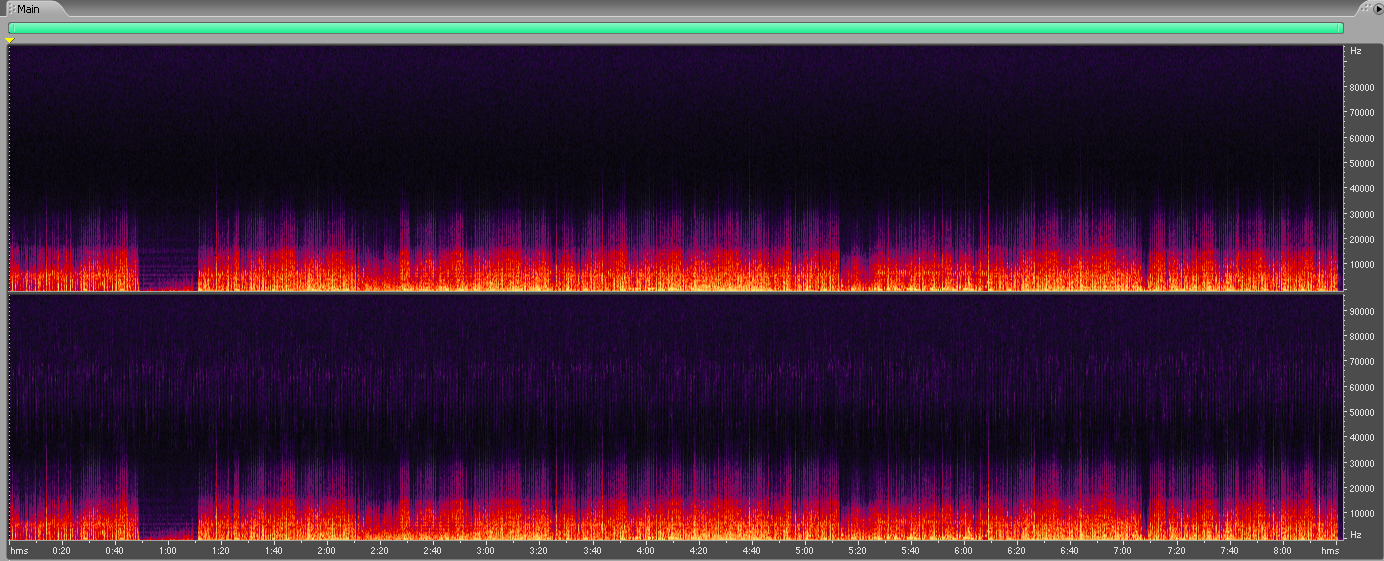Click the 5:00 mark on time ruler
This screenshot has height=561, width=1384.
(x=804, y=551)
